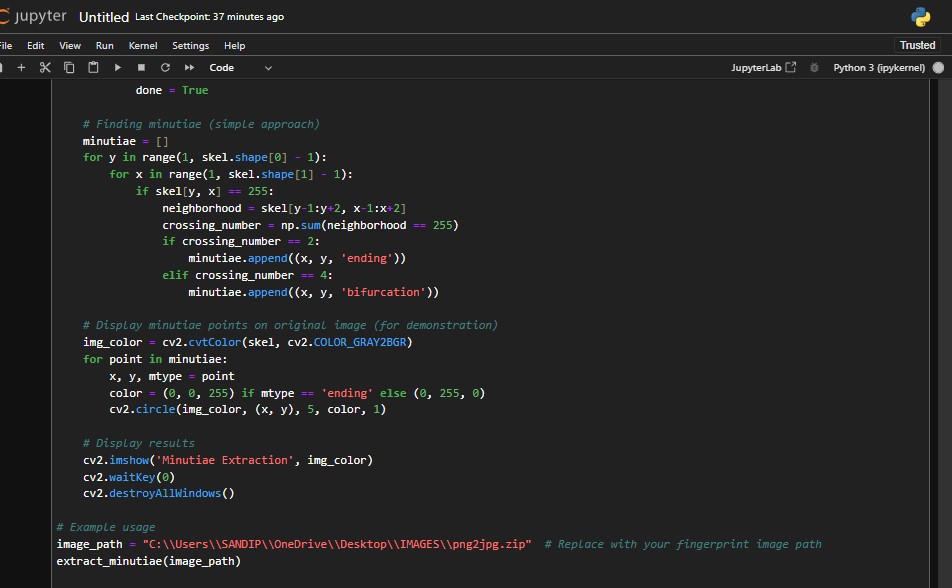Screen dimensions: 952x588
Task: Restart the kernel icon
Action: [x=165, y=67]
